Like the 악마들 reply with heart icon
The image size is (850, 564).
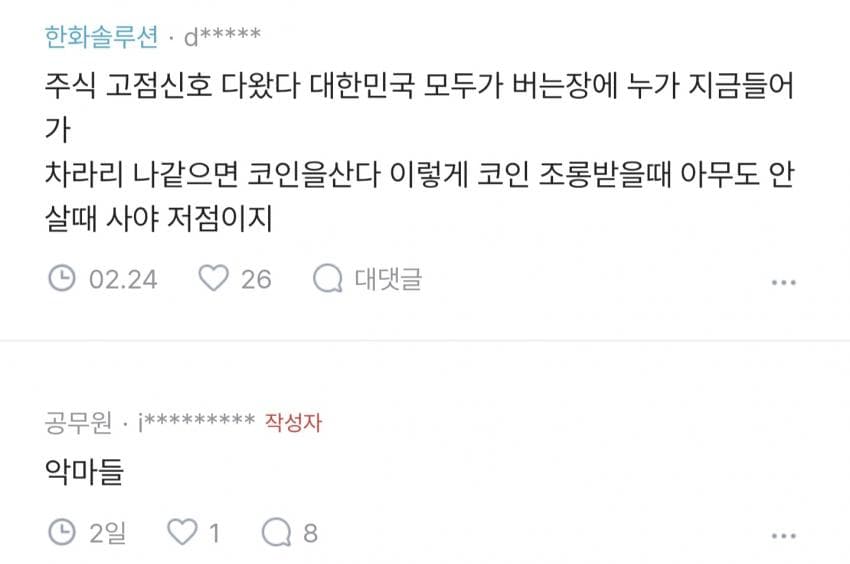pyautogui.click(x=181, y=533)
